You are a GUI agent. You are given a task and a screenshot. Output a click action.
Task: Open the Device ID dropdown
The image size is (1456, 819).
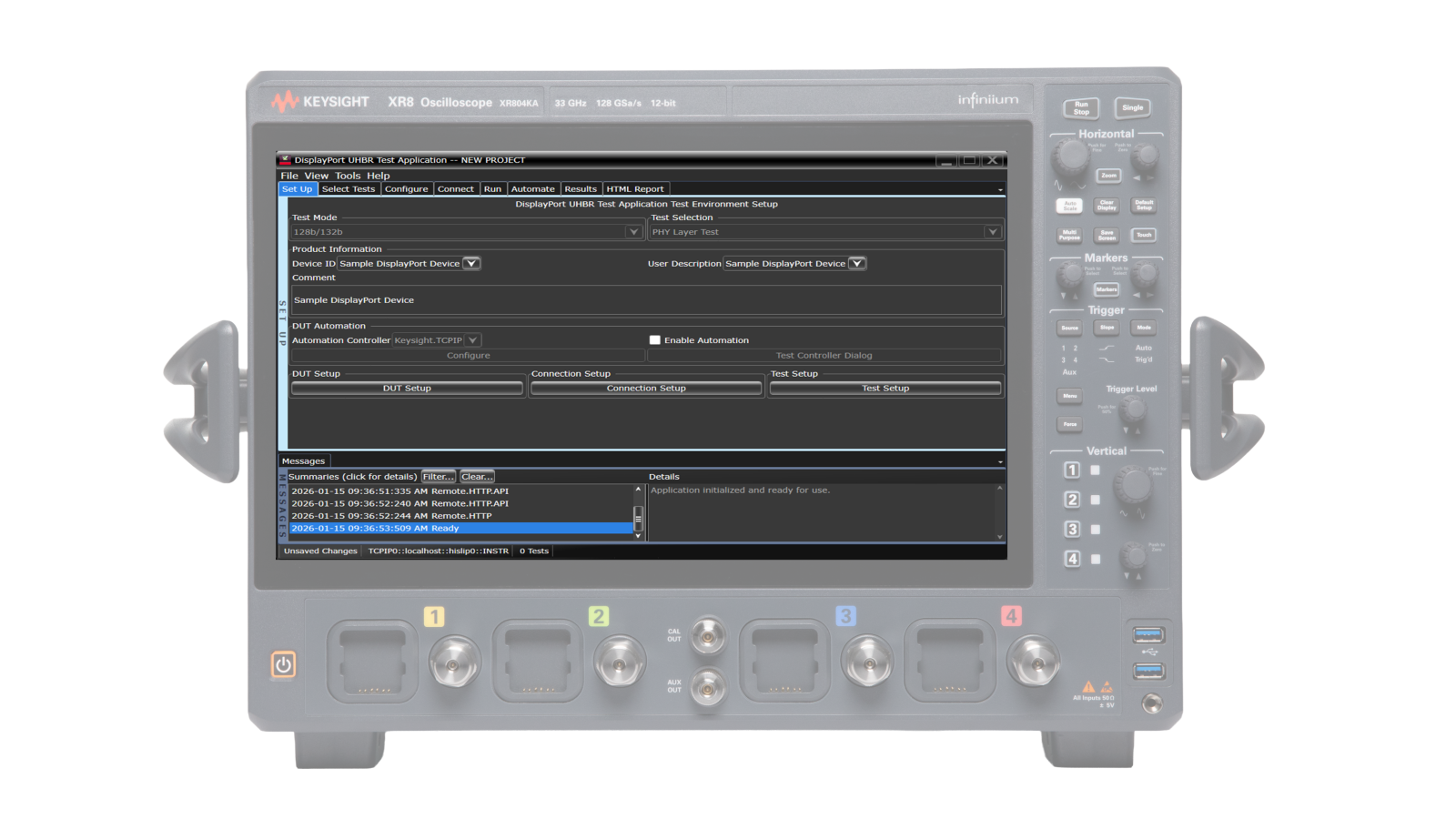point(471,263)
